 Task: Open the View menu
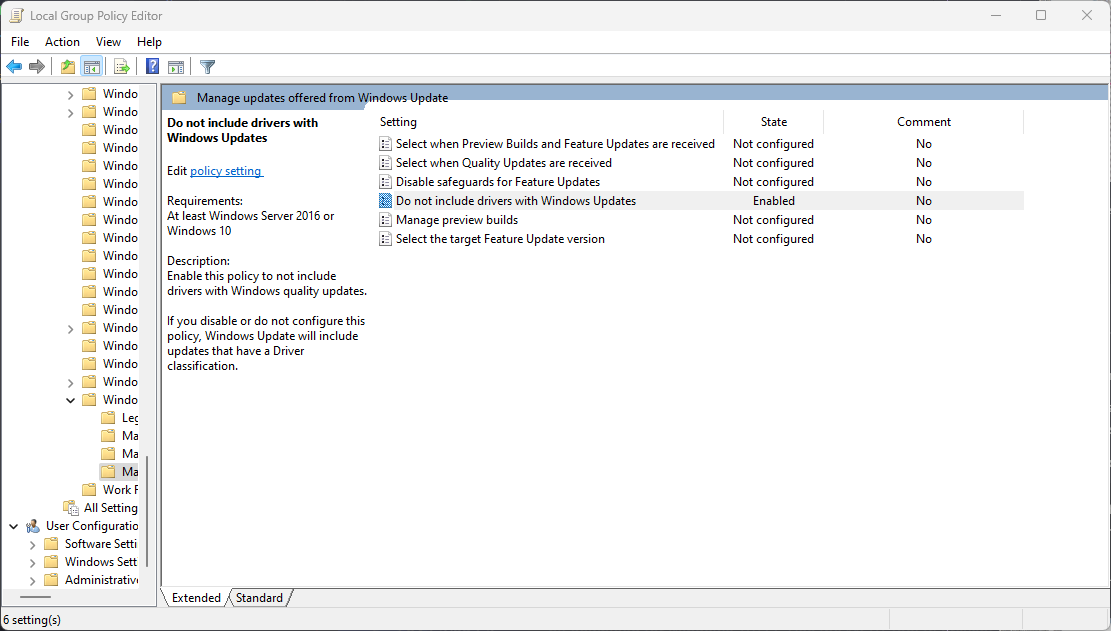[x=108, y=42]
